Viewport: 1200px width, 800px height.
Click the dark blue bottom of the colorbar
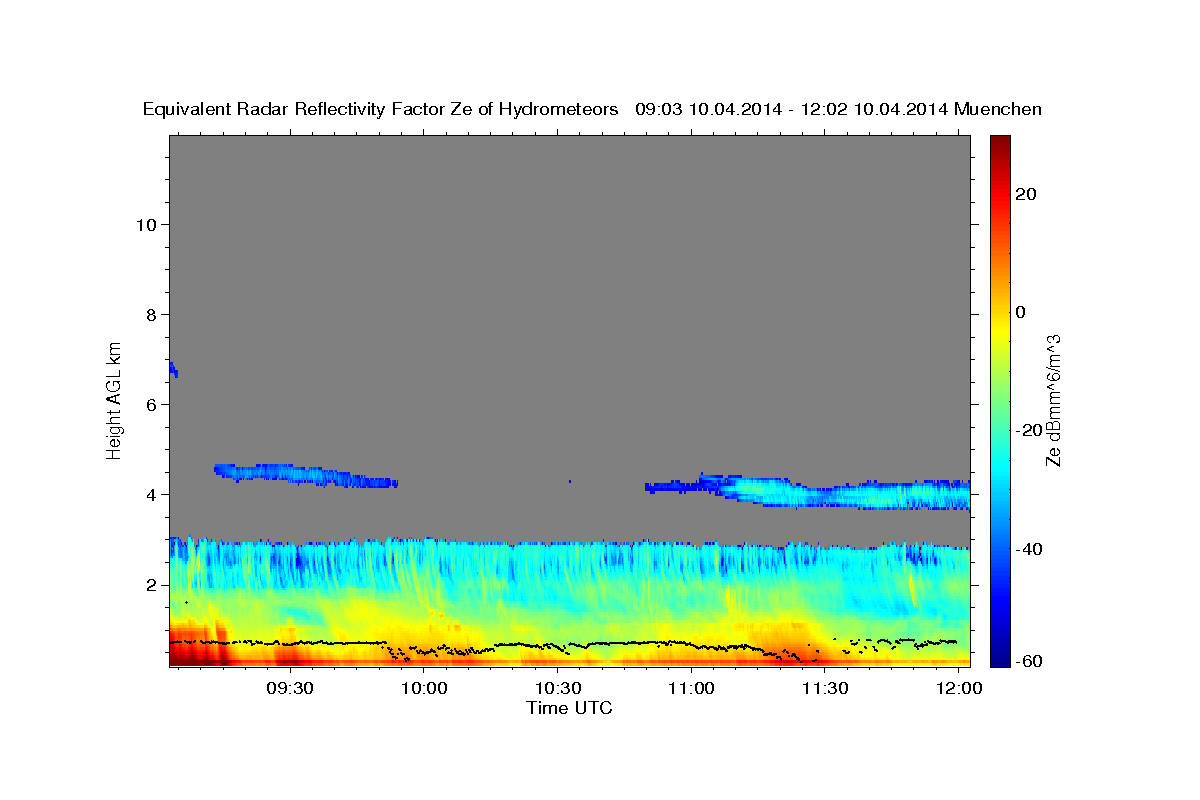click(x=999, y=655)
